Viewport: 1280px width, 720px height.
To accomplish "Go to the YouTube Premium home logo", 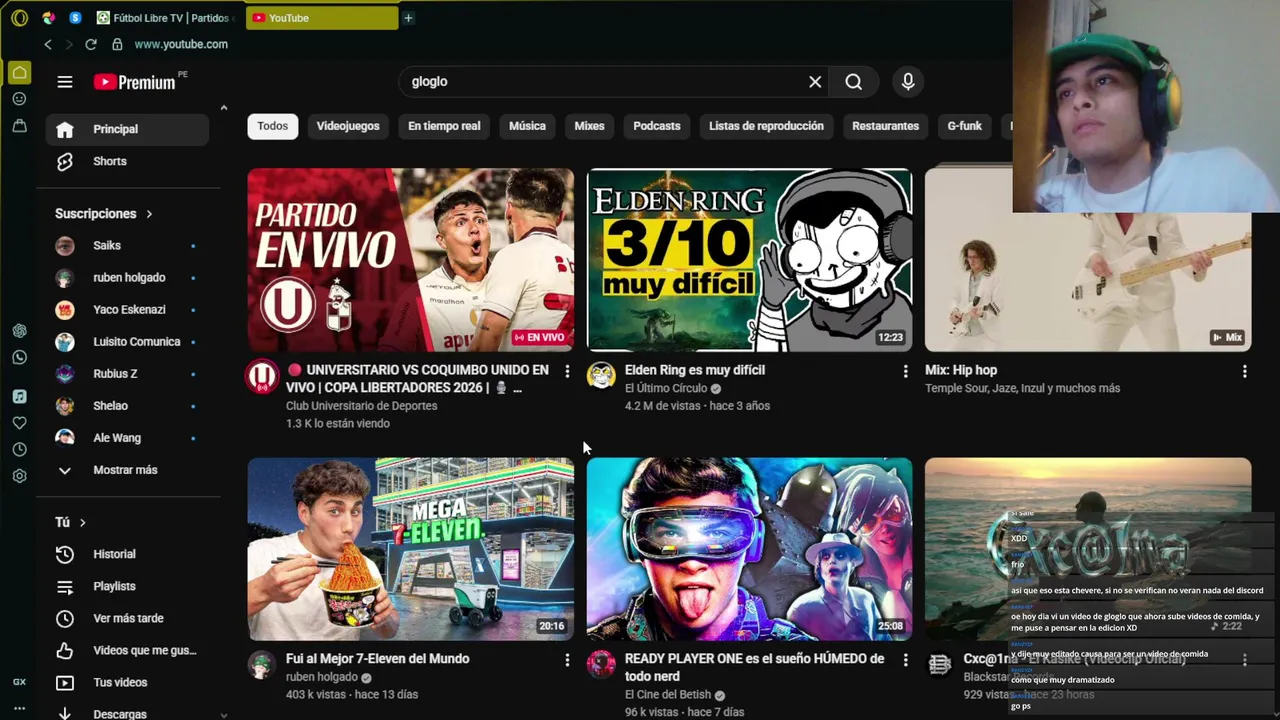I will [x=135, y=82].
